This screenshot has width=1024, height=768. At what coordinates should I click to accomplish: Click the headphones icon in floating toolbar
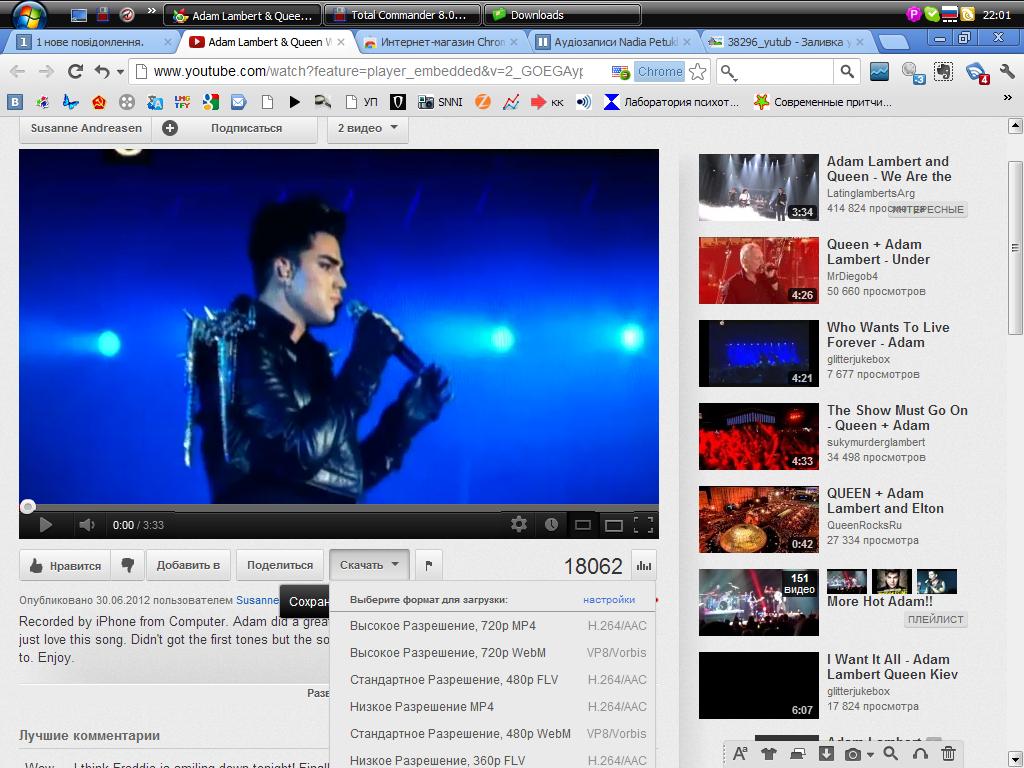pos(920,754)
